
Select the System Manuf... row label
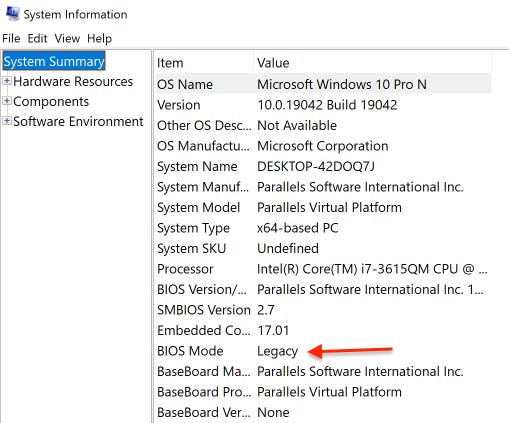(203, 187)
